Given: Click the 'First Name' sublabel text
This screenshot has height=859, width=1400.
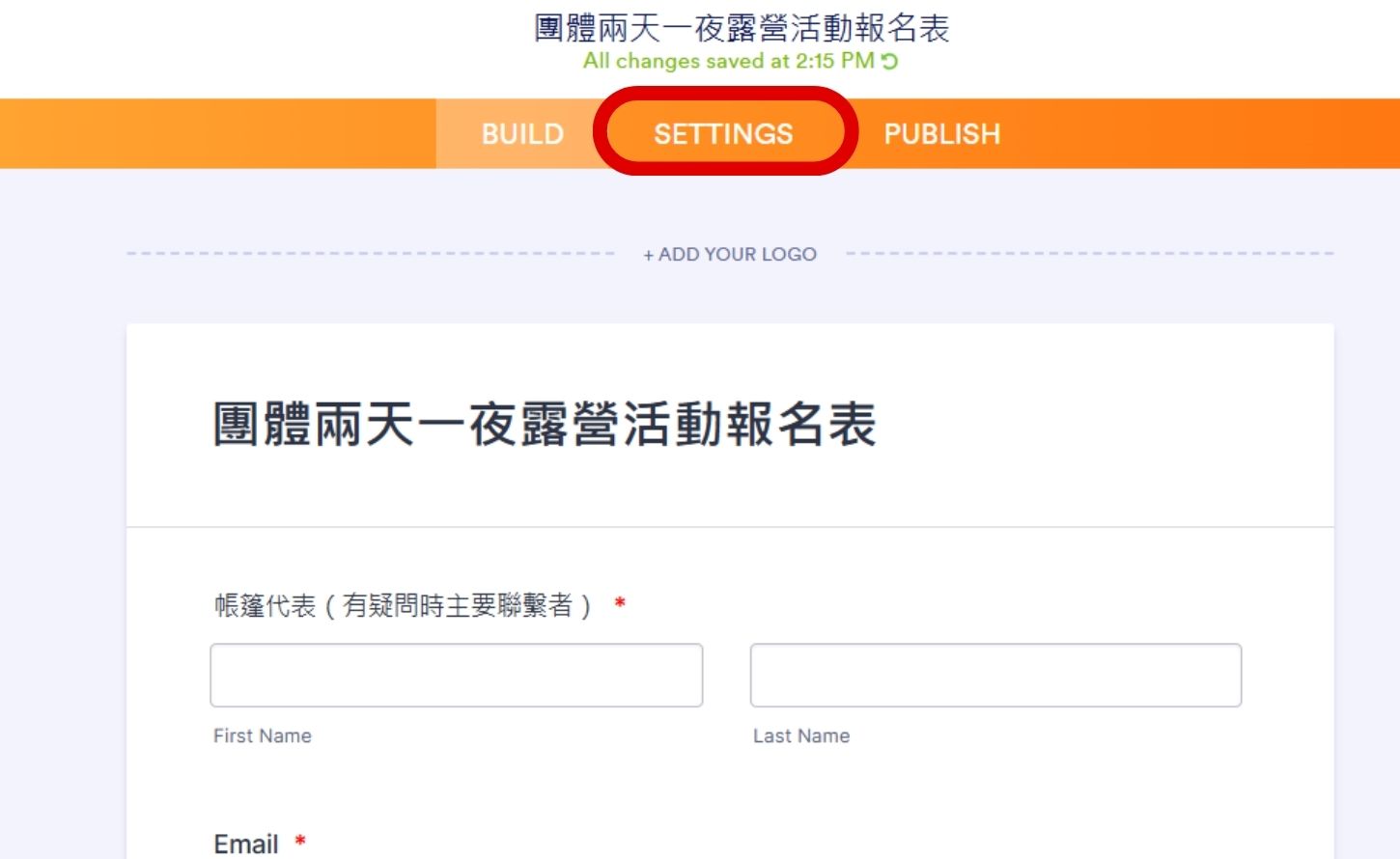Looking at the screenshot, I should click(261, 735).
